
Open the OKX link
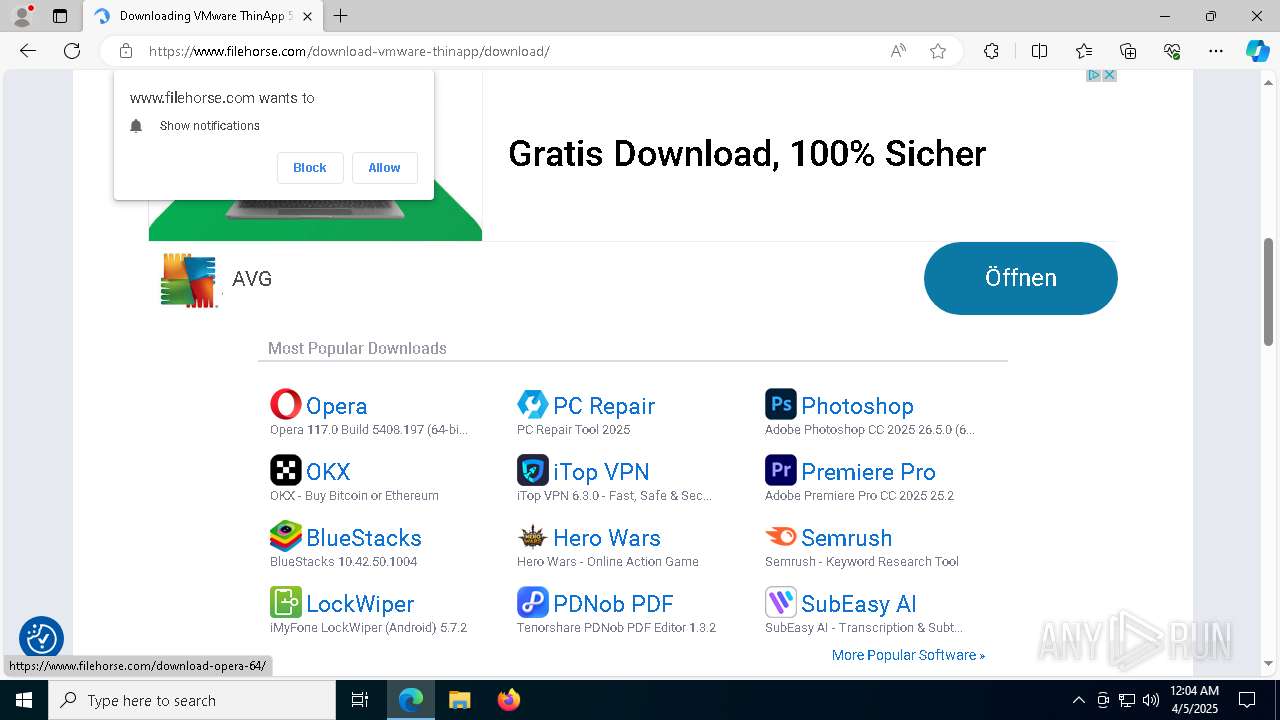(x=328, y=472)
